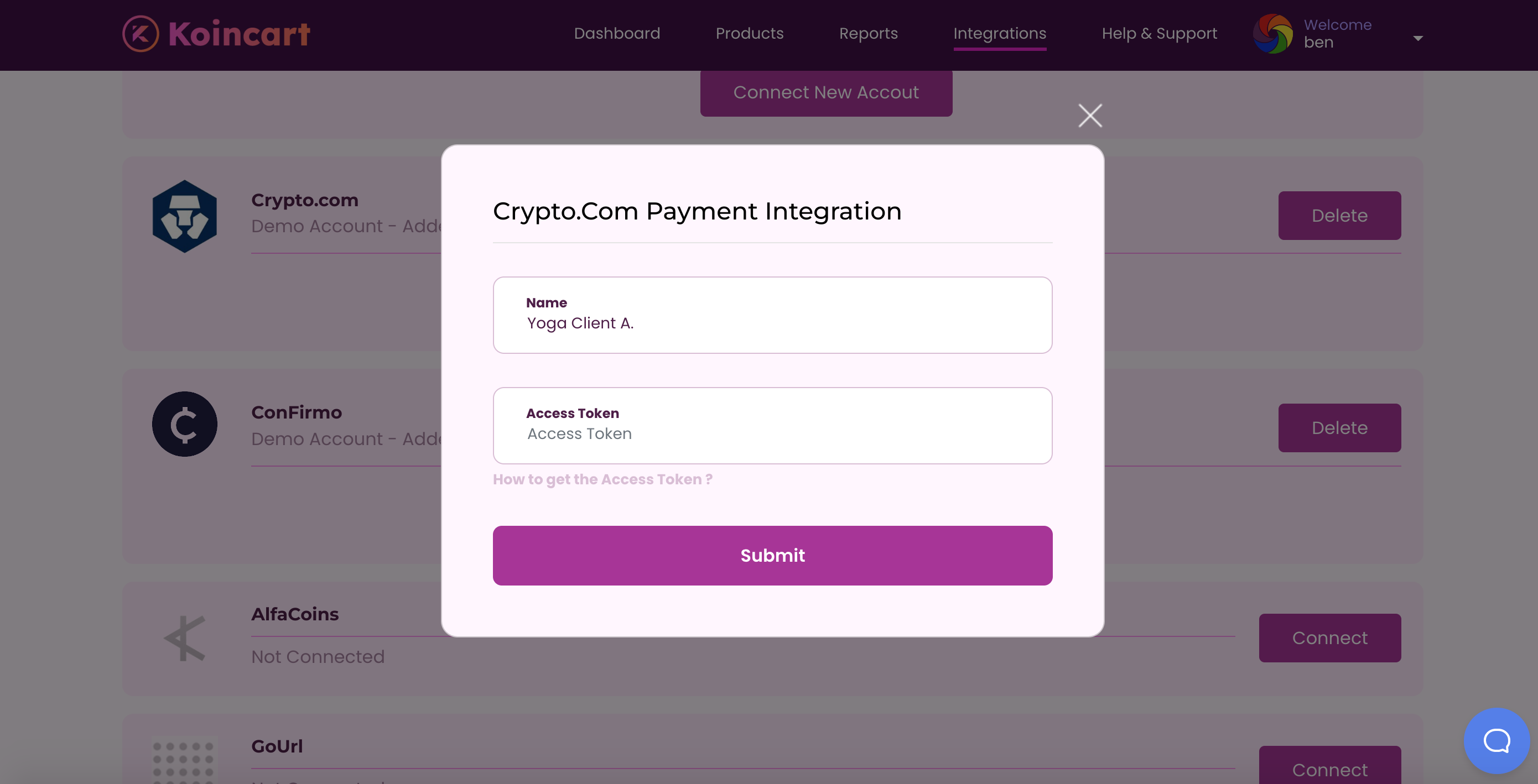Click the GoUrl dotted logo
This screenshot has height=784, width=1538.
click(183, 762)
